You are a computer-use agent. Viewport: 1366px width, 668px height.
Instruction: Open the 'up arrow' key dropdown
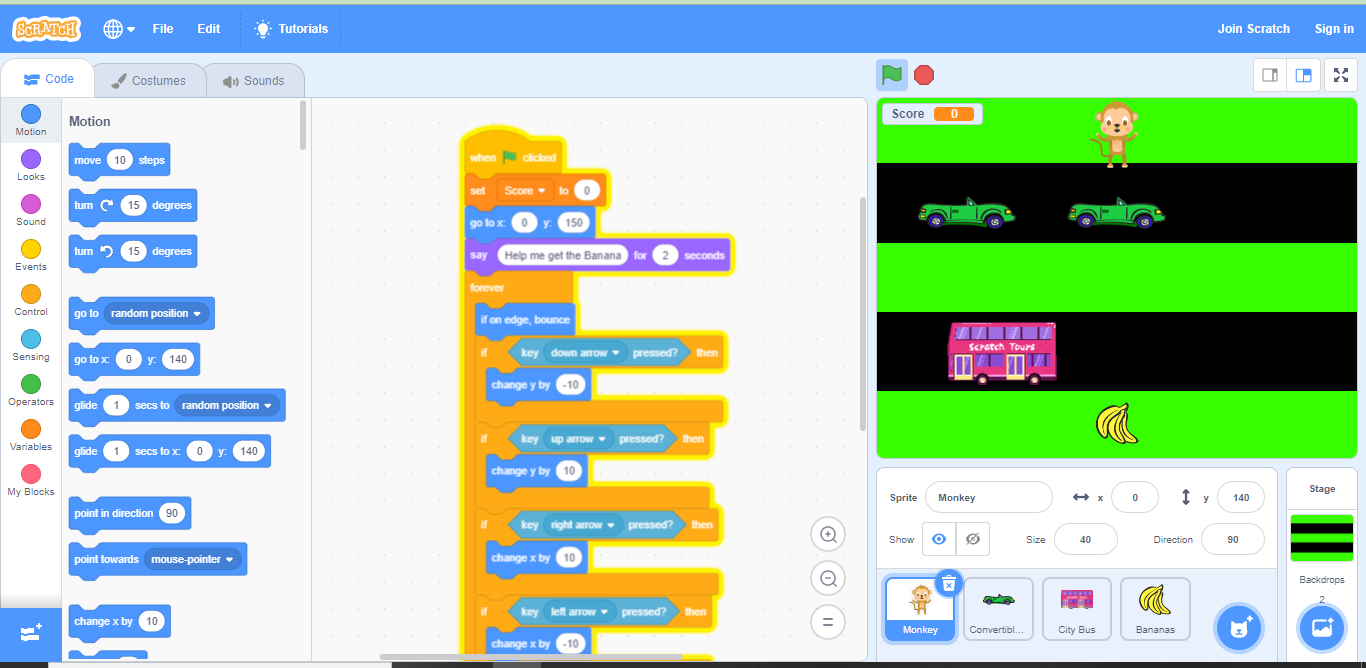click(x=579, y=439)
